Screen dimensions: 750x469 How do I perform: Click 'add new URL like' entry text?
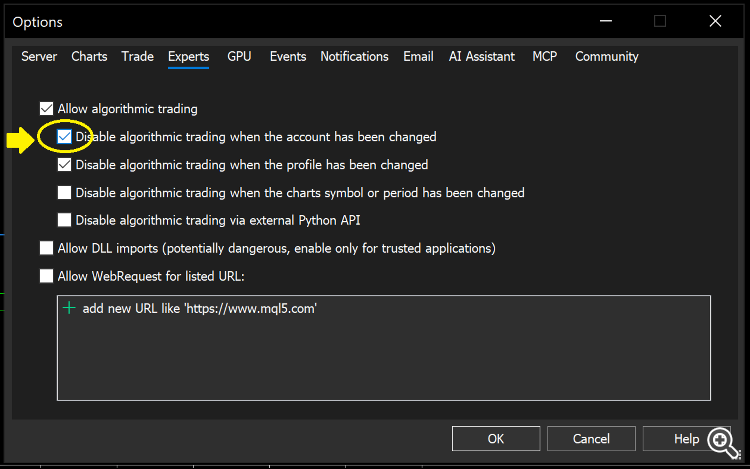199,308
